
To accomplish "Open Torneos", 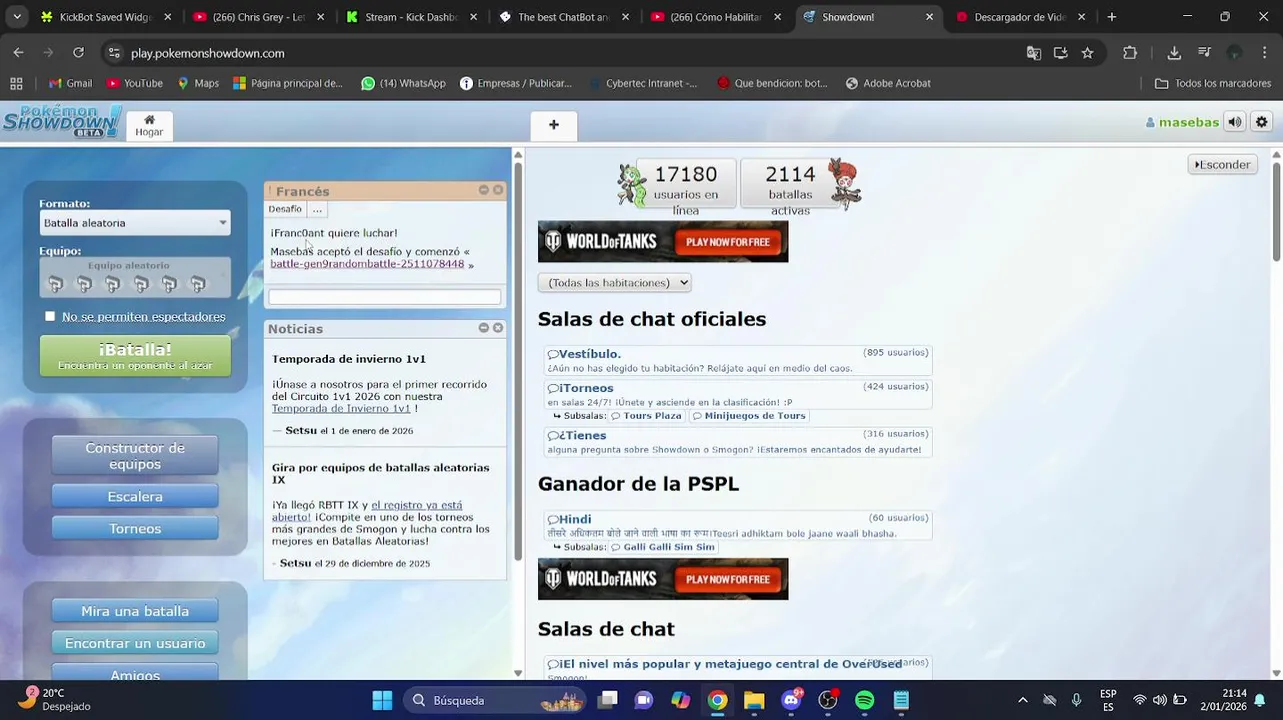I will tap(135, 528).
